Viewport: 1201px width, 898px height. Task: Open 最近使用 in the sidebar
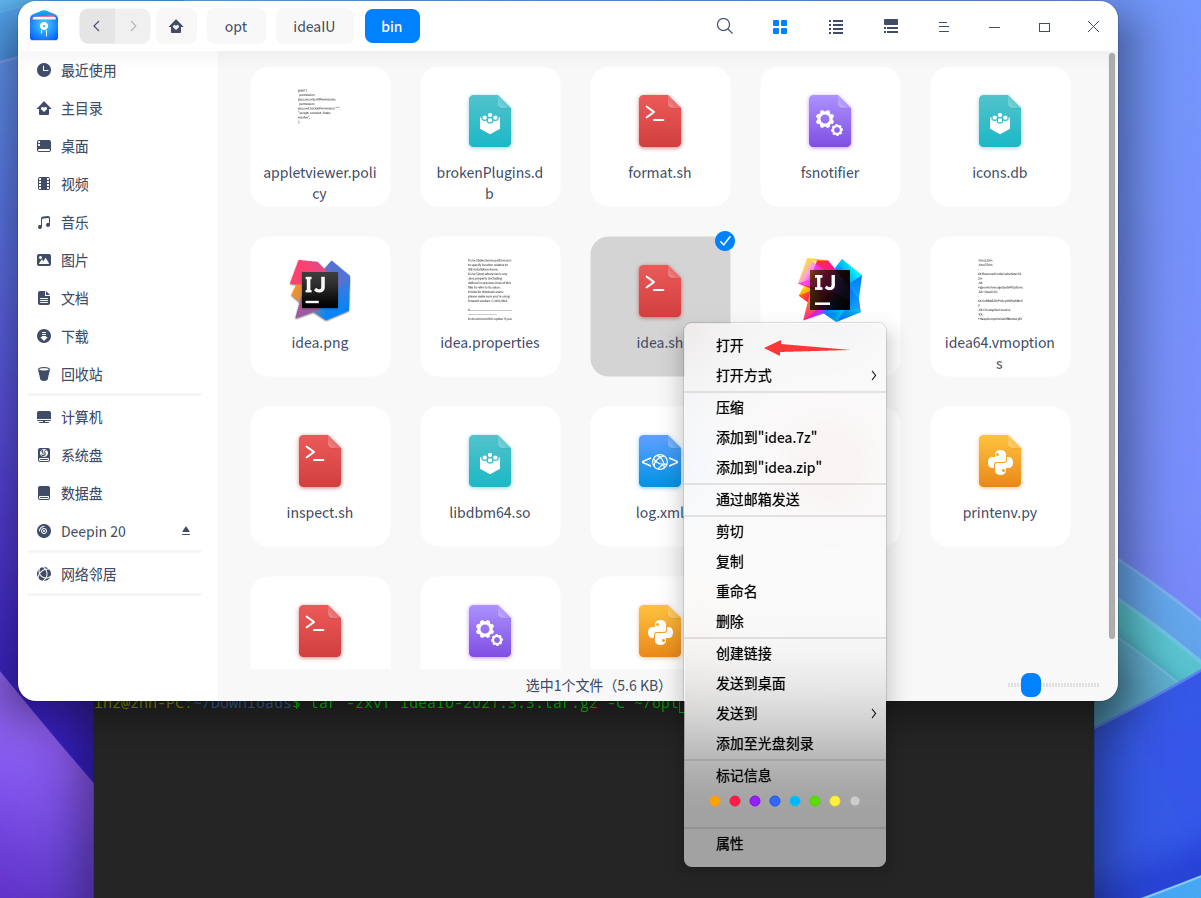(x=118, y=70)
